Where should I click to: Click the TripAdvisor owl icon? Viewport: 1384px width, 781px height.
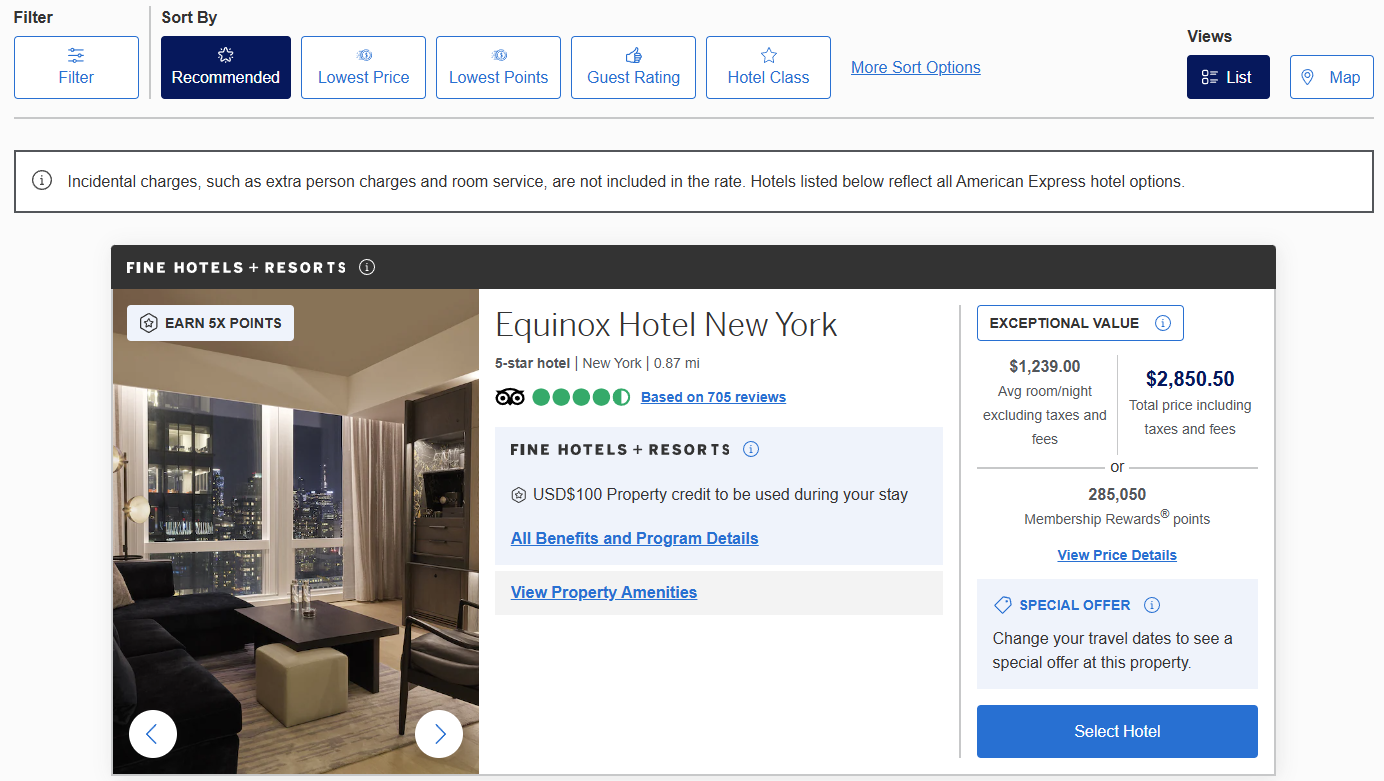point(510,396)
